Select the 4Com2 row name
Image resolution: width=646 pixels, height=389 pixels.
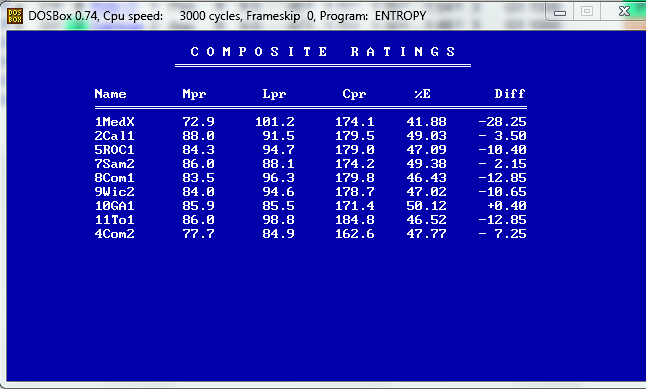pos(115,234)
